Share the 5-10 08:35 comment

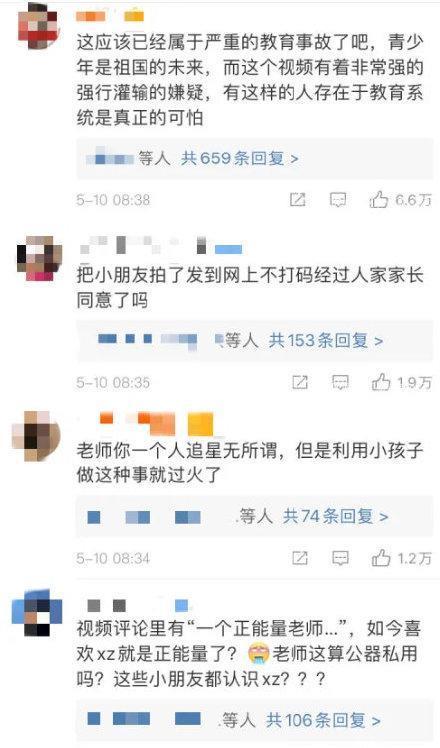click(299, 382)
